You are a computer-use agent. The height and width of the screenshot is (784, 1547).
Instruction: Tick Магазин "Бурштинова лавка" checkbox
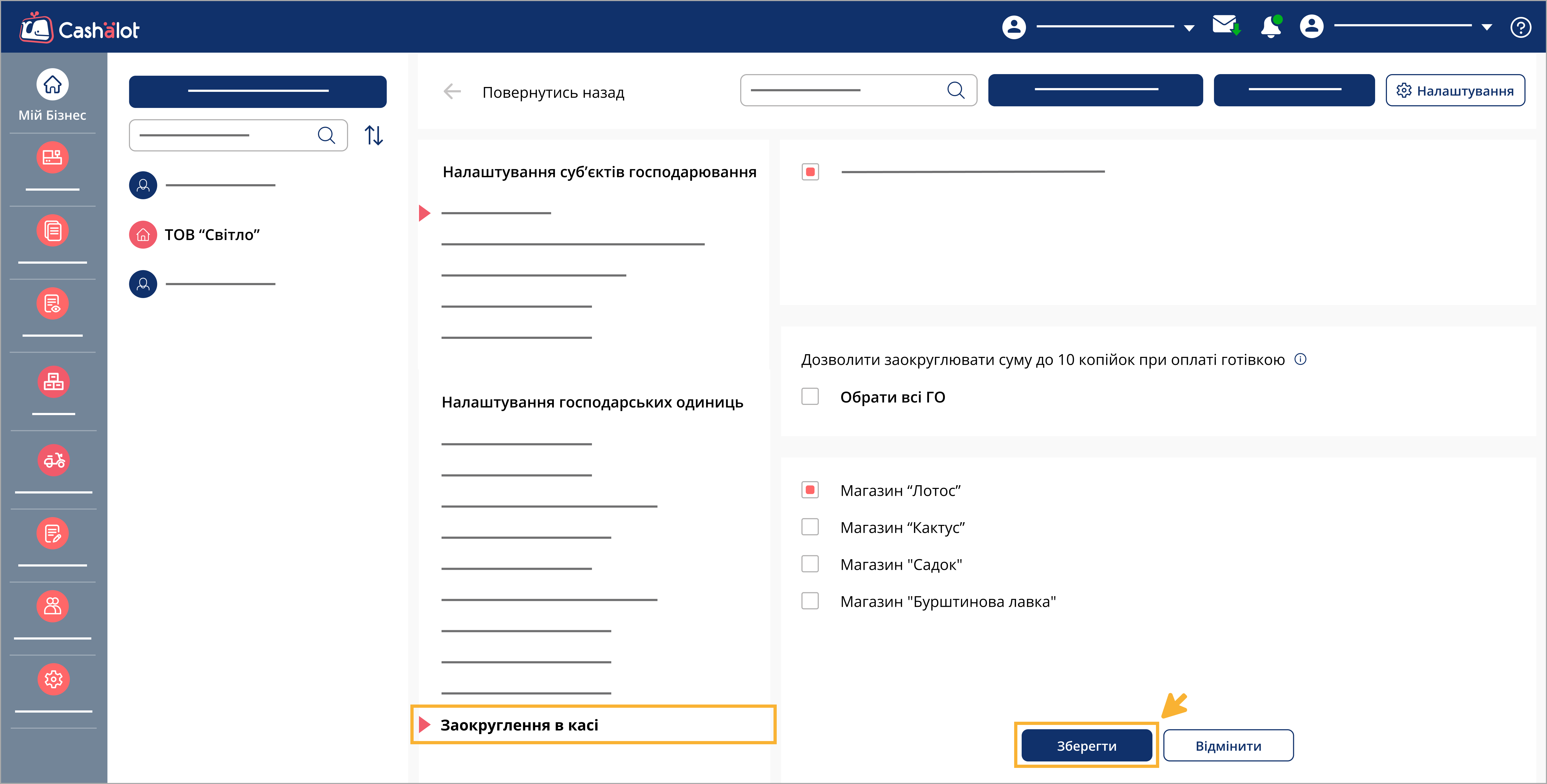(810, 601)
